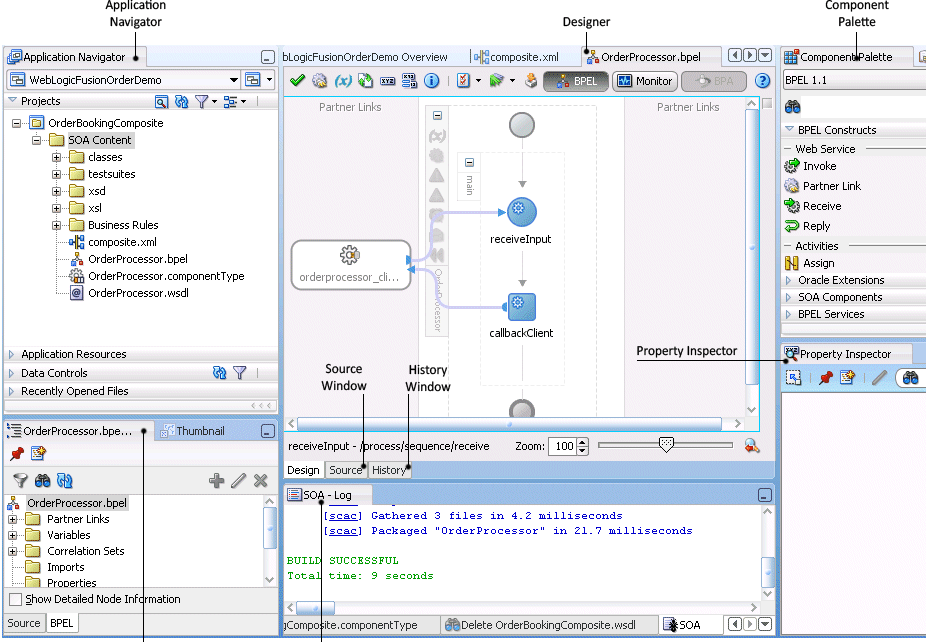Click the pencil edit icon in Property Inspector

(x=879, y=377)
